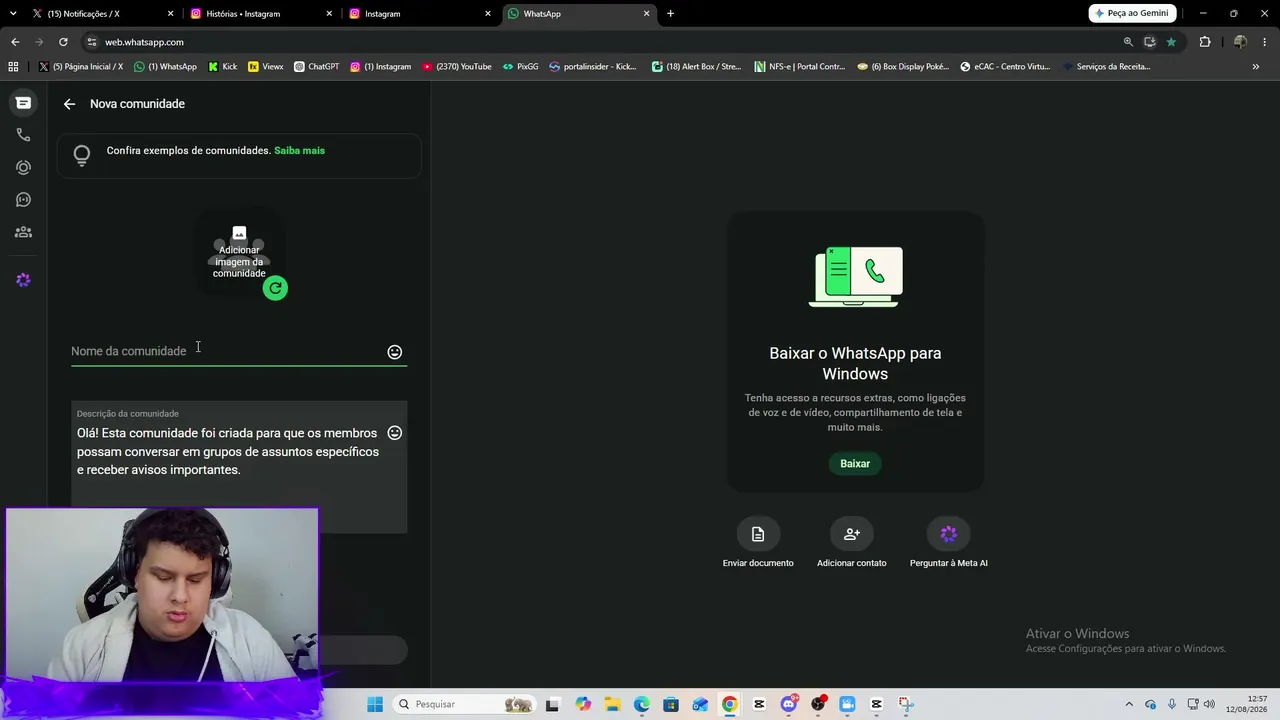Click the "Peça ao Gemini" button
This screenshot has width=1280, height=720.
[x=1133, y=13]
